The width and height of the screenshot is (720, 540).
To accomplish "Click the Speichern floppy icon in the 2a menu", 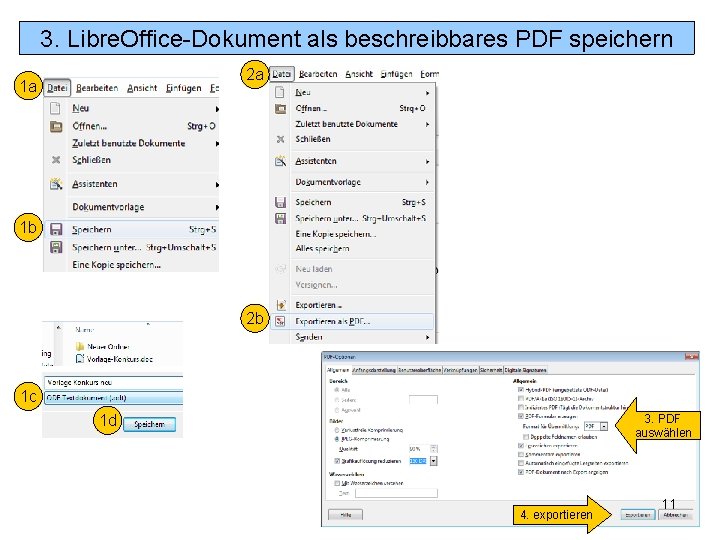I will [280, 202].
